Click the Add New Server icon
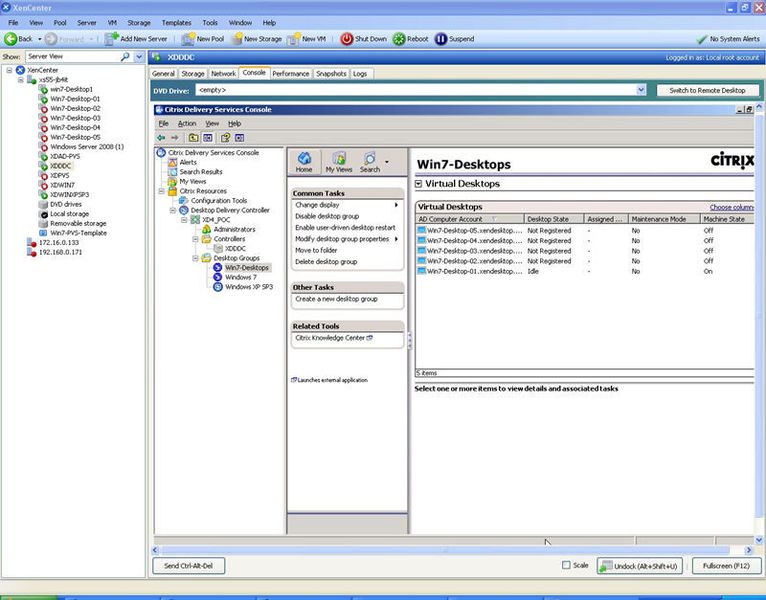 click(112, 39)
